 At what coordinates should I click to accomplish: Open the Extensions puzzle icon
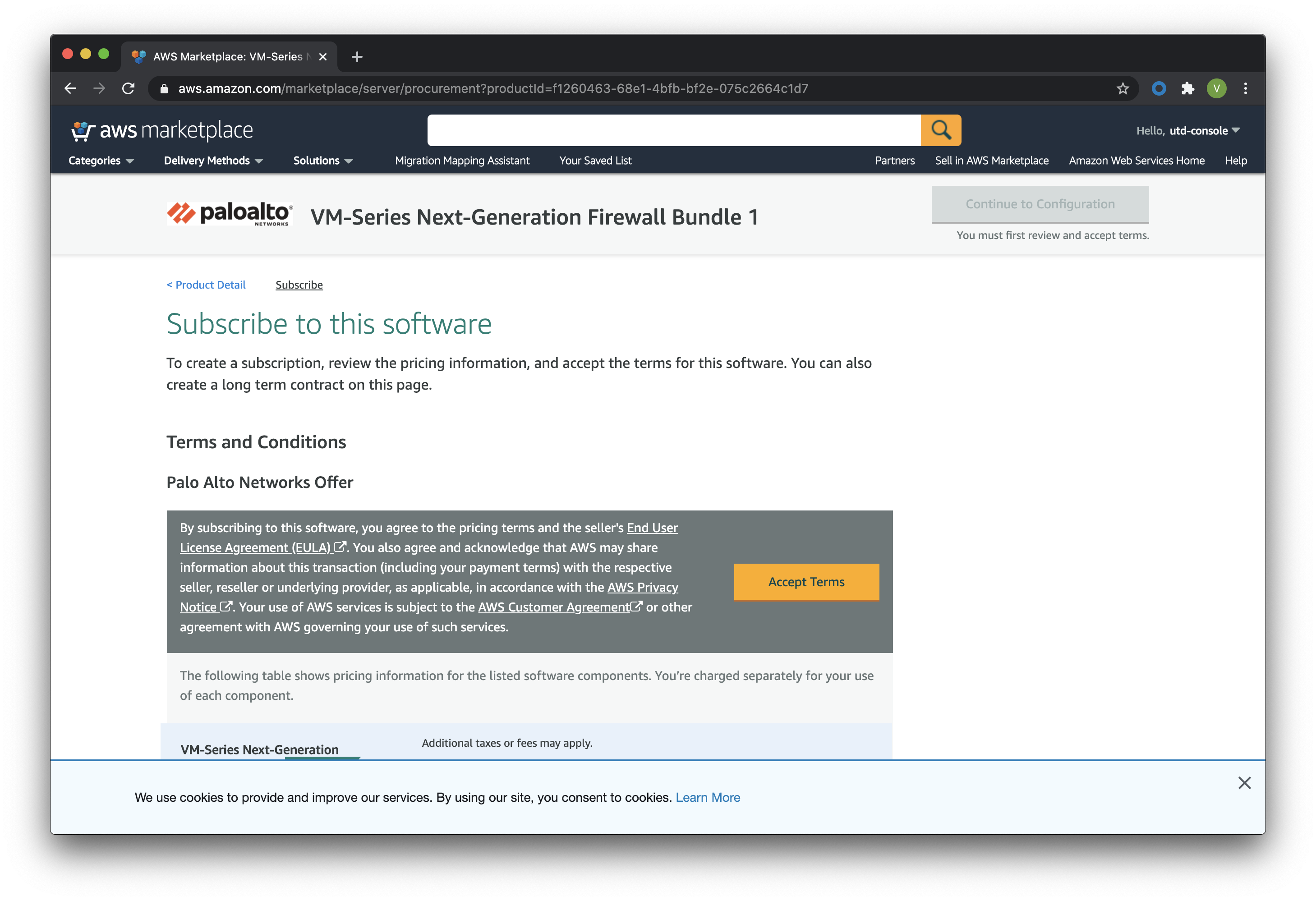coord(1187,88)
